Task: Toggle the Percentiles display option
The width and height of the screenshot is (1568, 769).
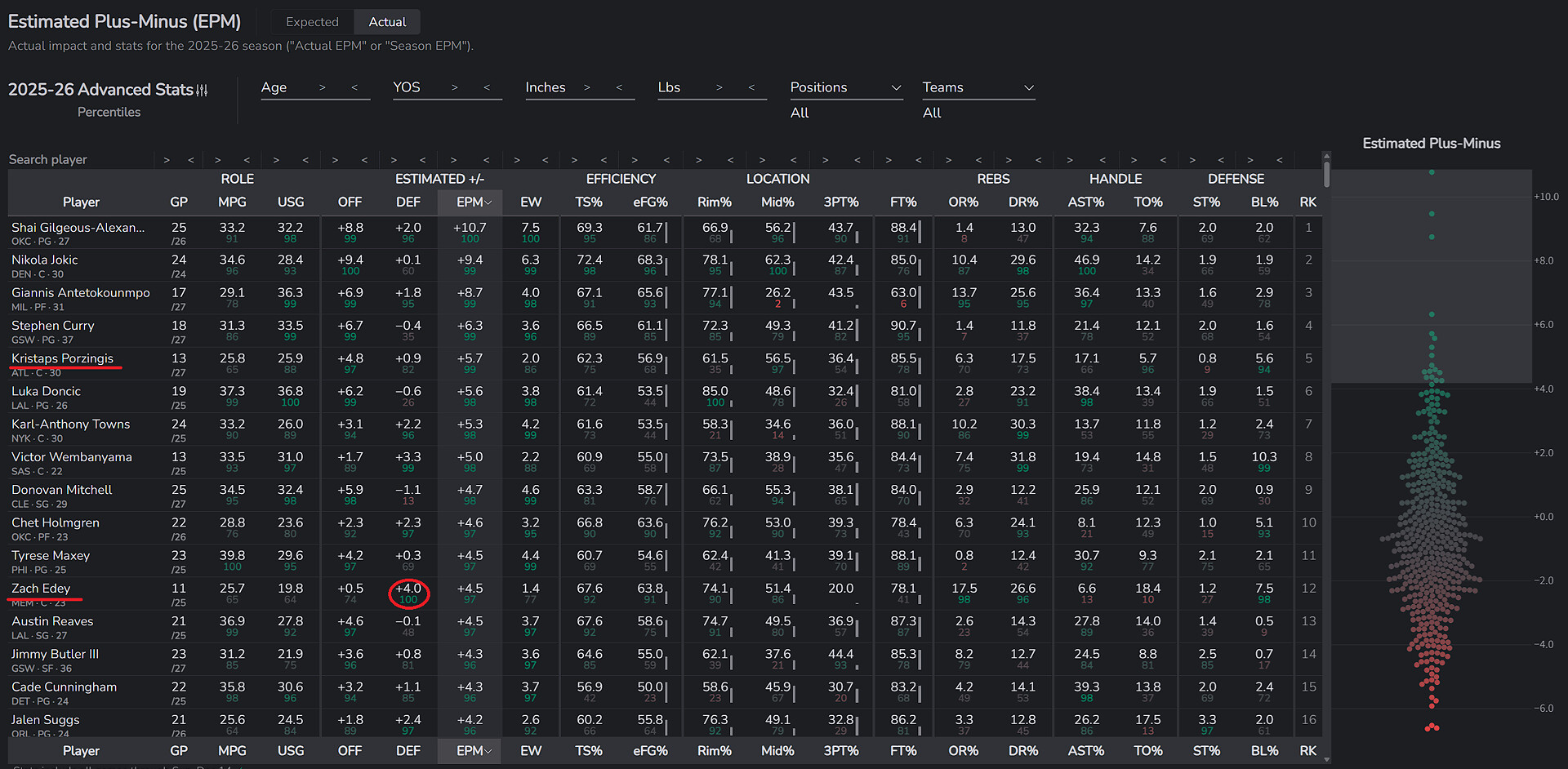Action: coord(109,112)
